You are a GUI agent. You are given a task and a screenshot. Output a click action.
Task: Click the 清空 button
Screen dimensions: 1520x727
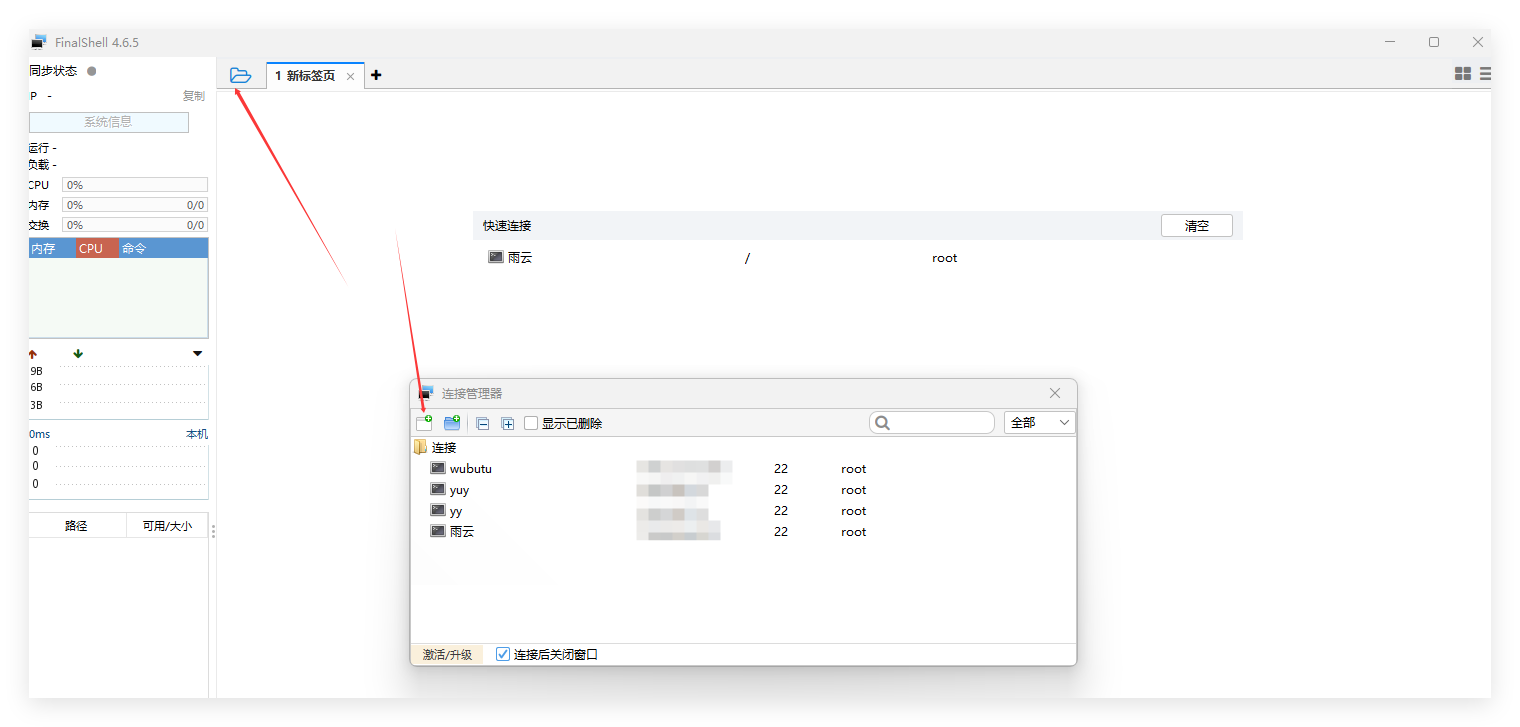click(x=1196, y=226)
